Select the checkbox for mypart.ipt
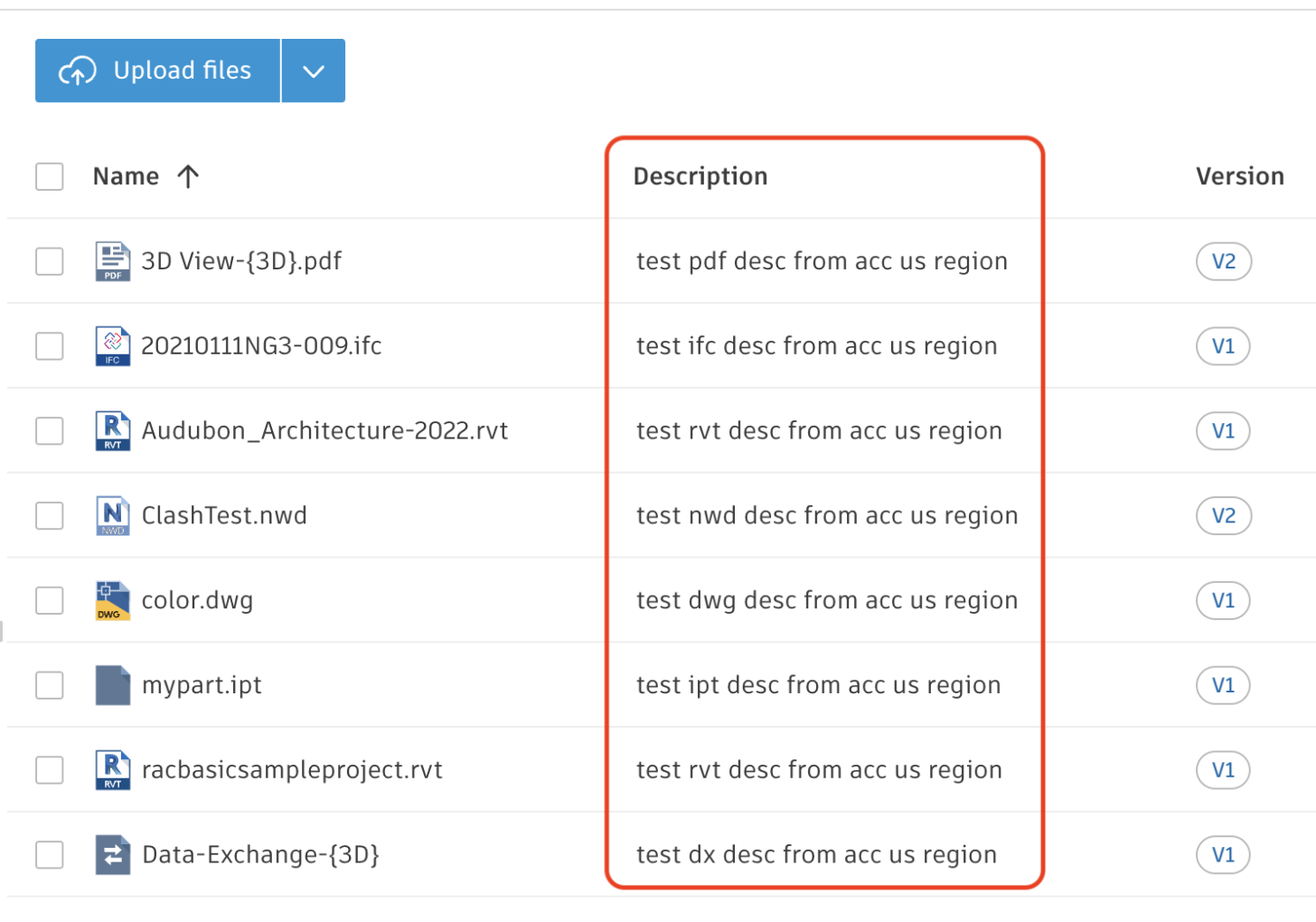This screenshot has height=922, width=1316. click(50, 685)
